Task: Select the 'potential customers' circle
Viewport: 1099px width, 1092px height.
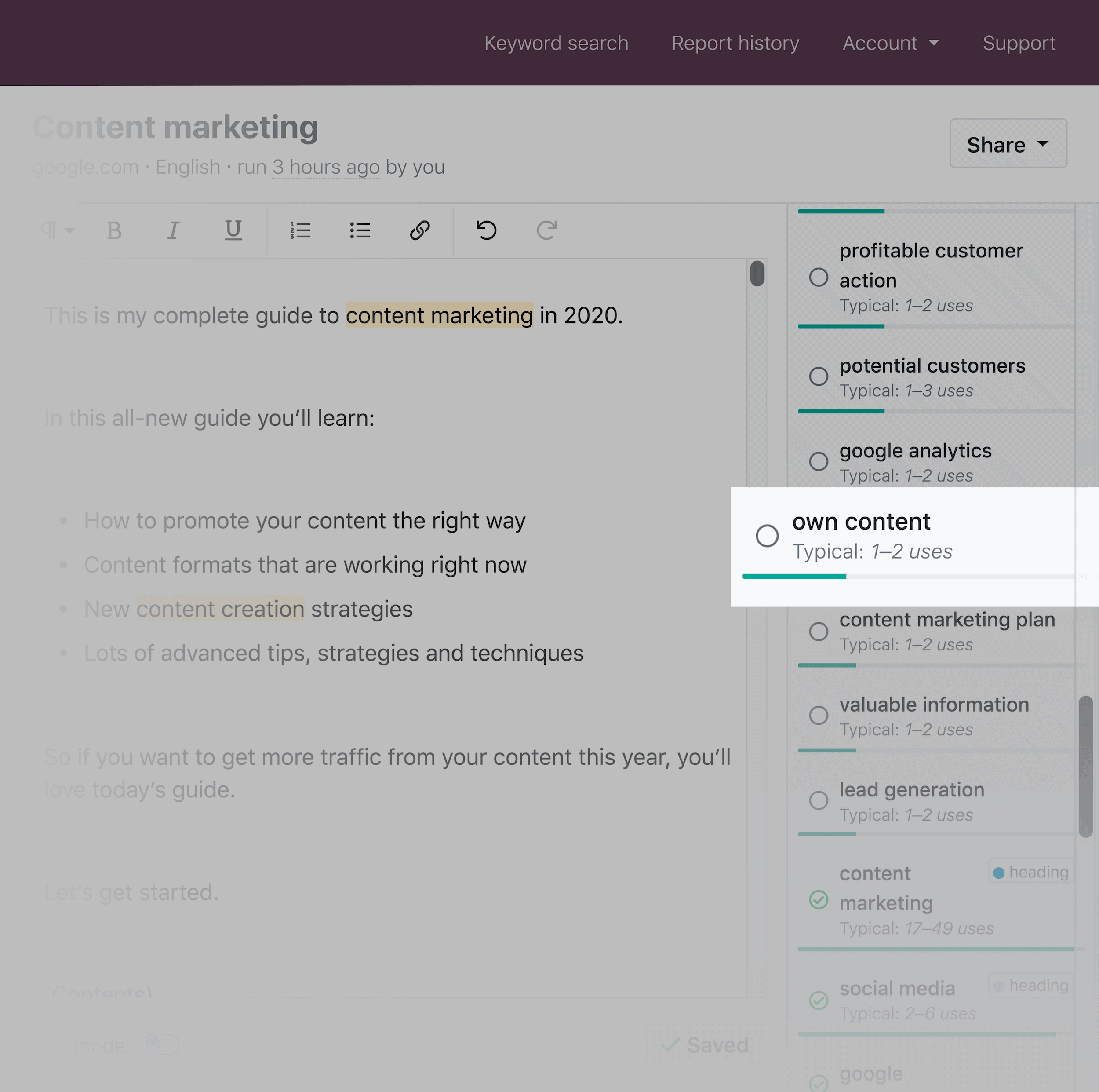Action: 819,376
